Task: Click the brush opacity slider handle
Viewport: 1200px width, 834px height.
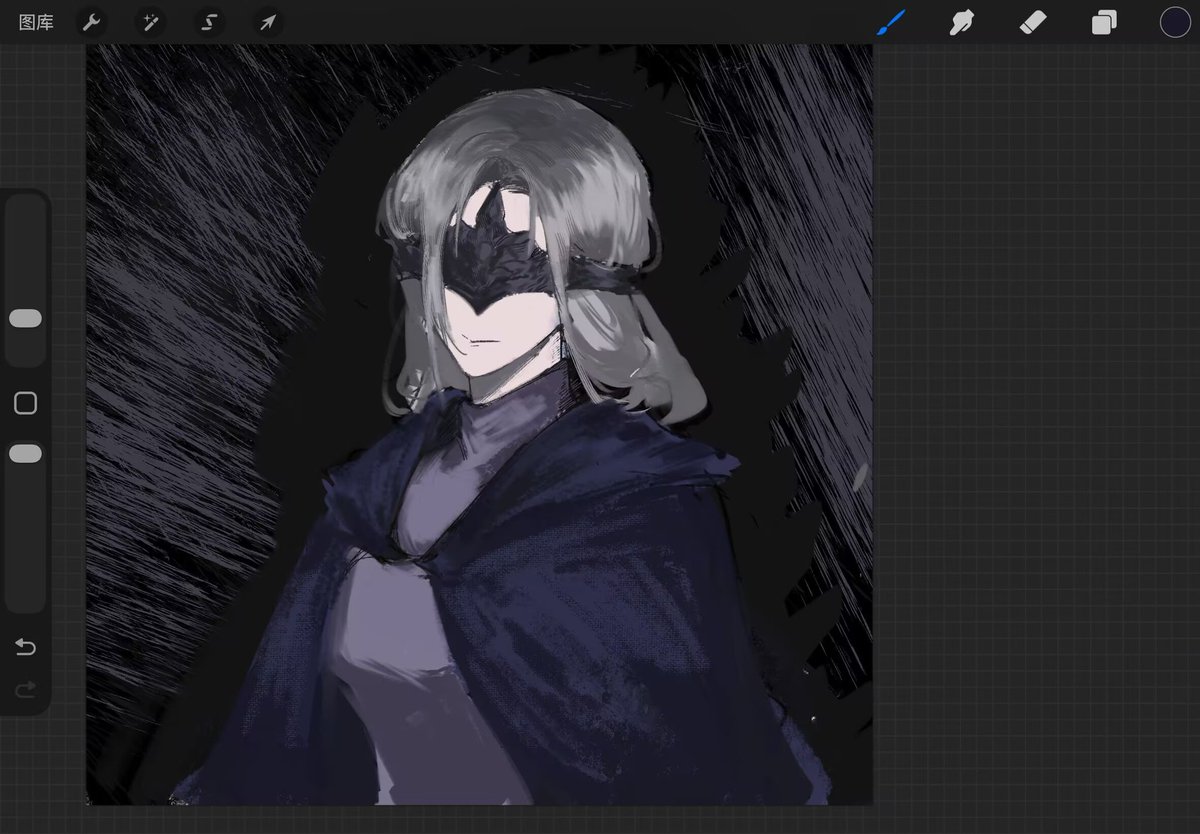Action: coord(25,454)
